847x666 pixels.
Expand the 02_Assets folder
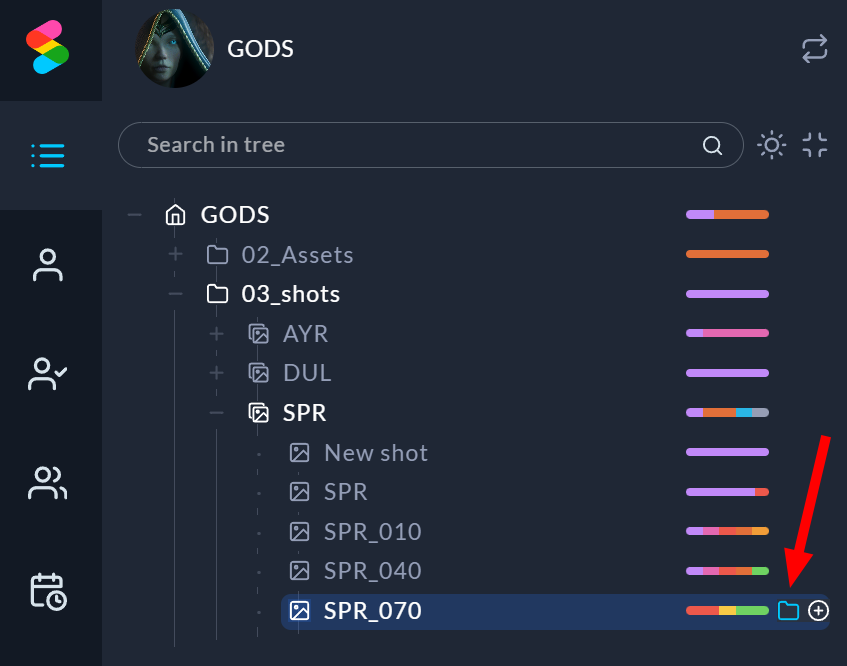click(176, 255)
